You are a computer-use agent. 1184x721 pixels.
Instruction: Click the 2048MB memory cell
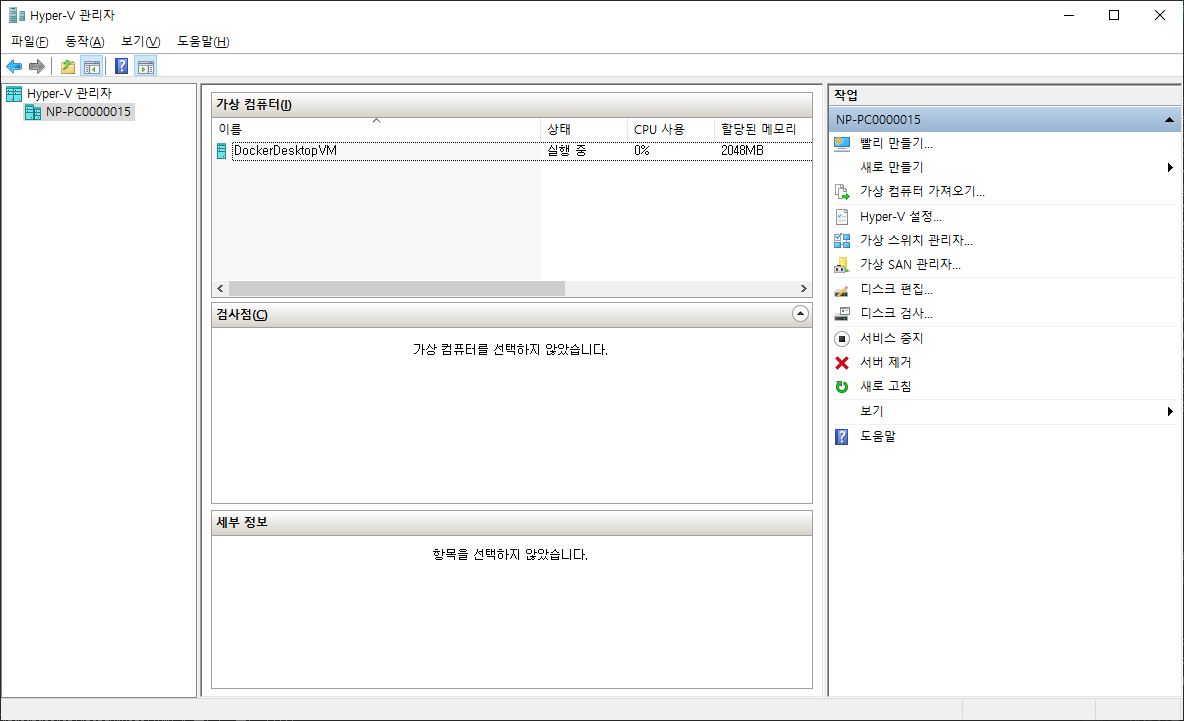pos(742,151)
